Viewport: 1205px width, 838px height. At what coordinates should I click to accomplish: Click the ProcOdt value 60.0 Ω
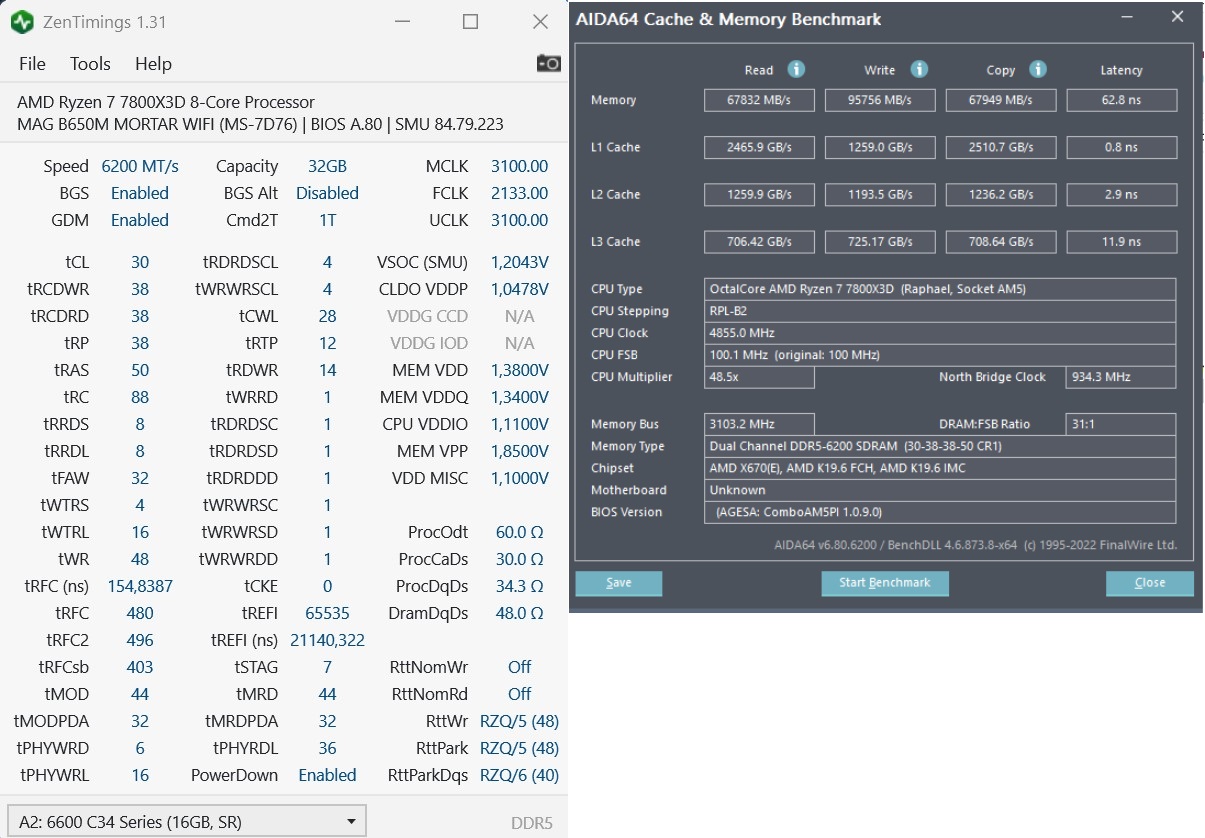(519, 532)
